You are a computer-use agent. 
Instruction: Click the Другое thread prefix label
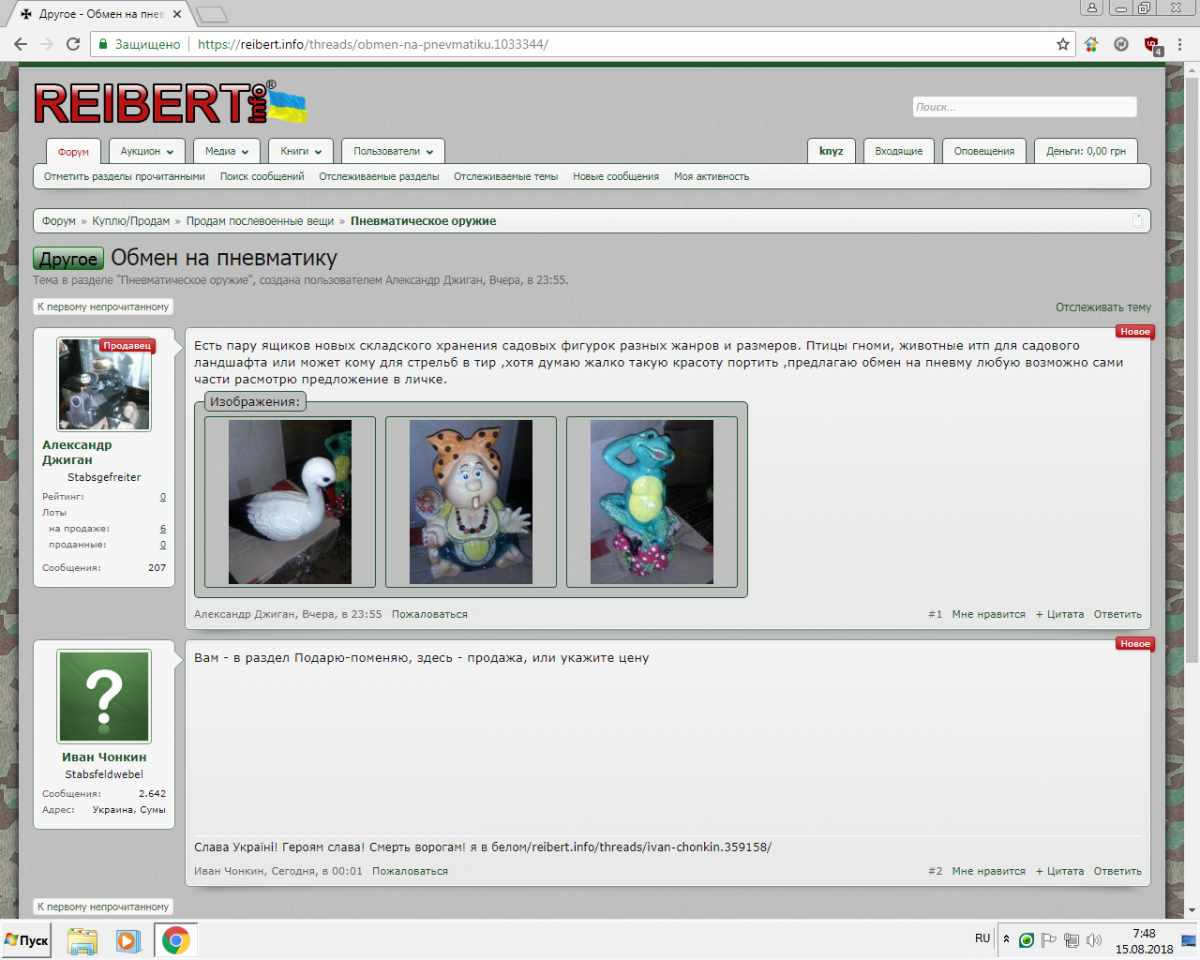click(69, 259)
